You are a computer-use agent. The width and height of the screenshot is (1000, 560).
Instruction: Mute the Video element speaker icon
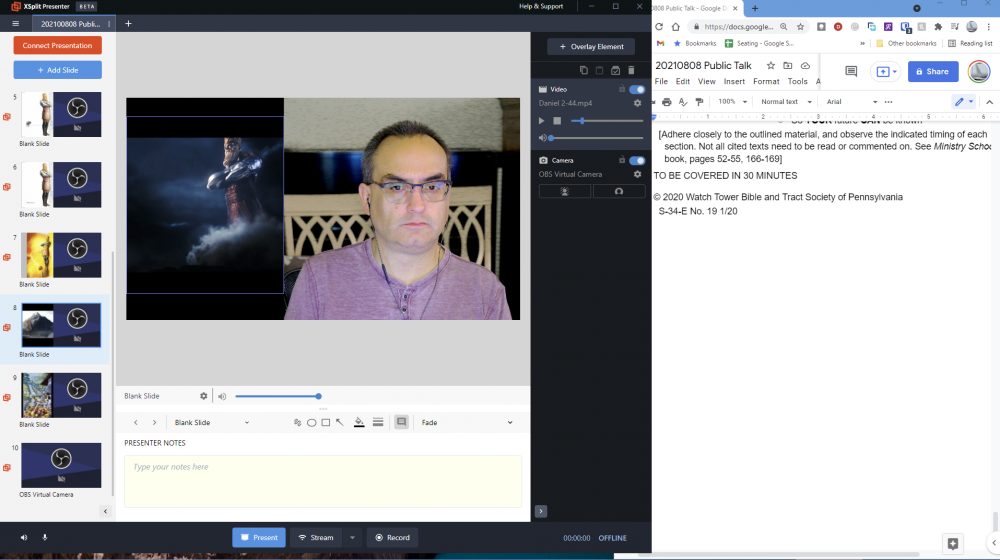543,138
